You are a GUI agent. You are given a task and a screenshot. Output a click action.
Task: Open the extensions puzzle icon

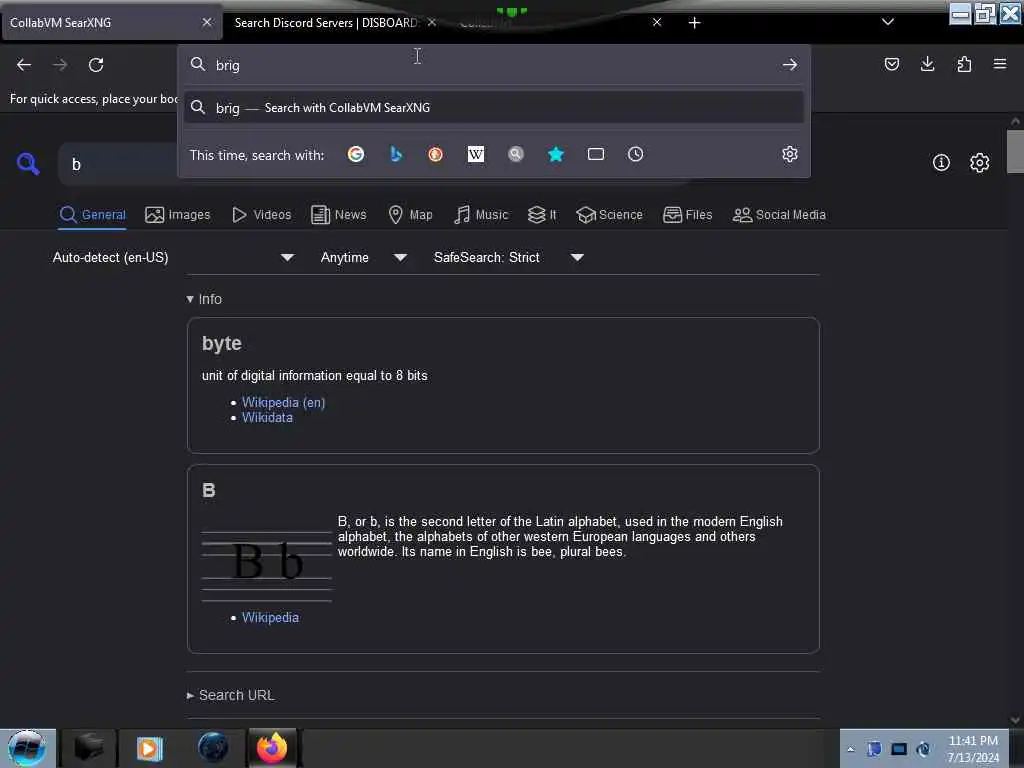[x=964, y=64]
